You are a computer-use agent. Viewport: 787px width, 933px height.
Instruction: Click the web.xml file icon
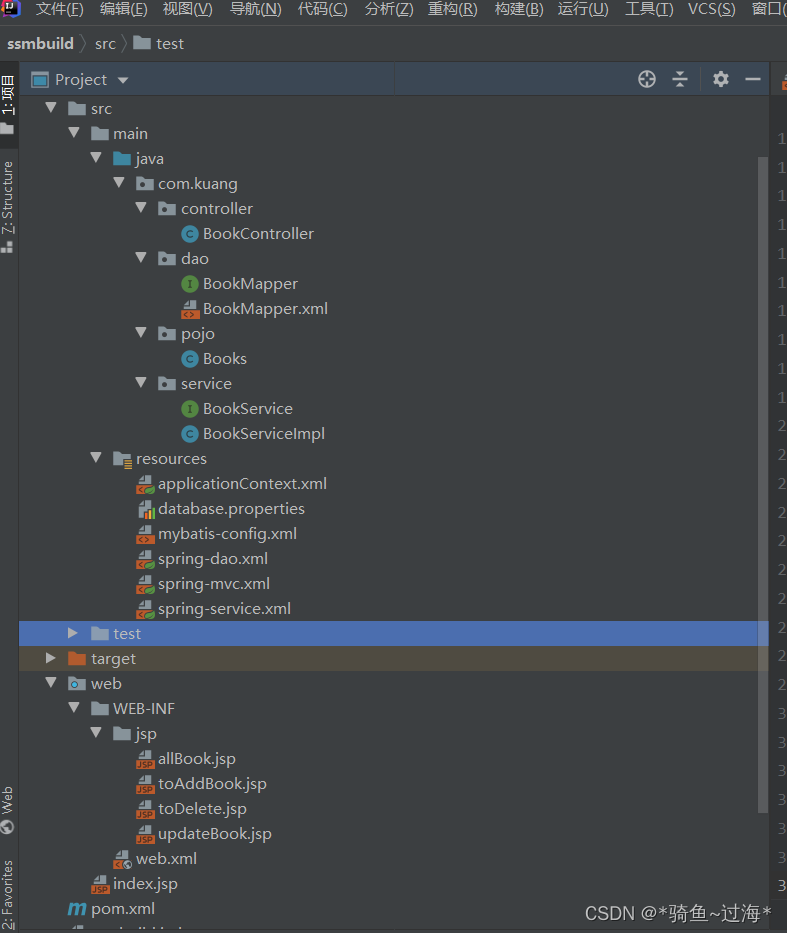[x=123, y=859]
